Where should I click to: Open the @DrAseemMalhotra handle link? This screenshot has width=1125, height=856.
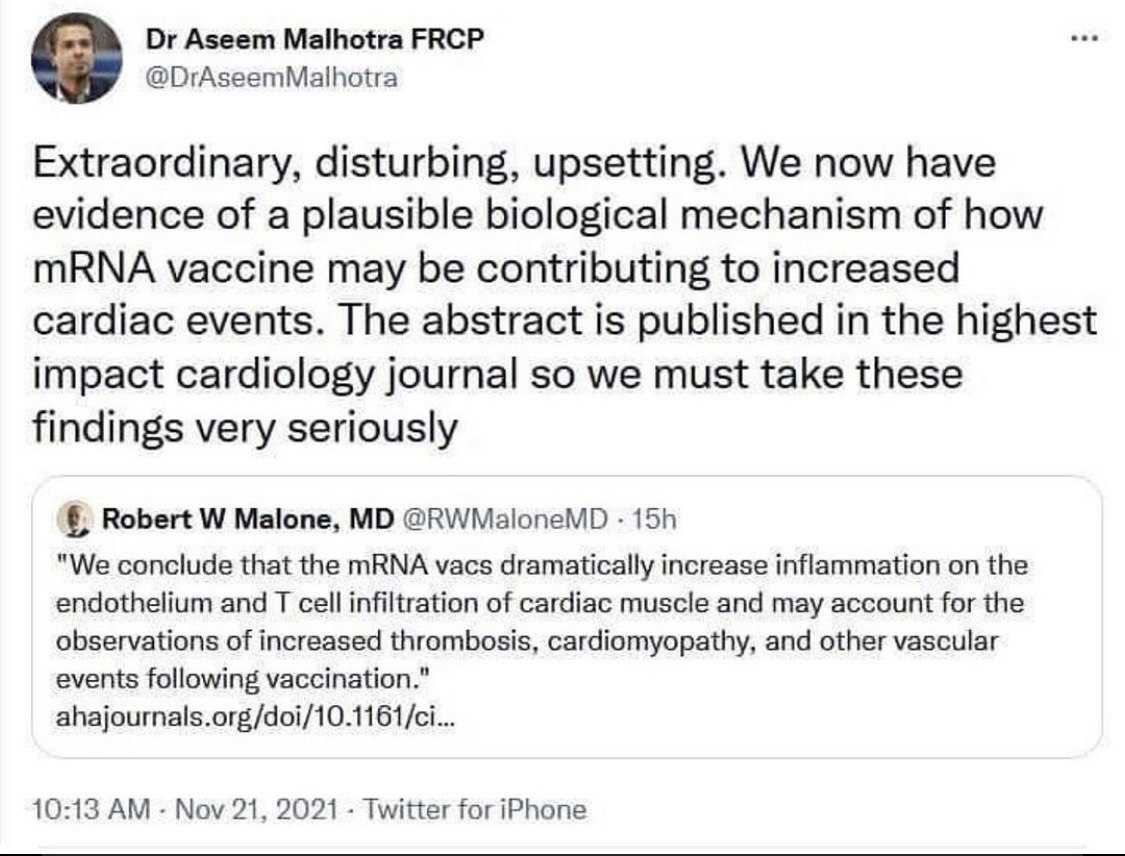tap(272, 78)
